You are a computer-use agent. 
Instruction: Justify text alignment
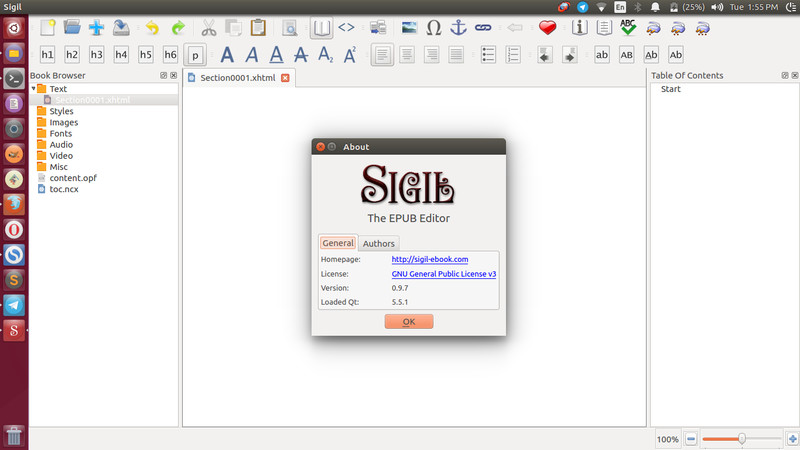(456, 55)
